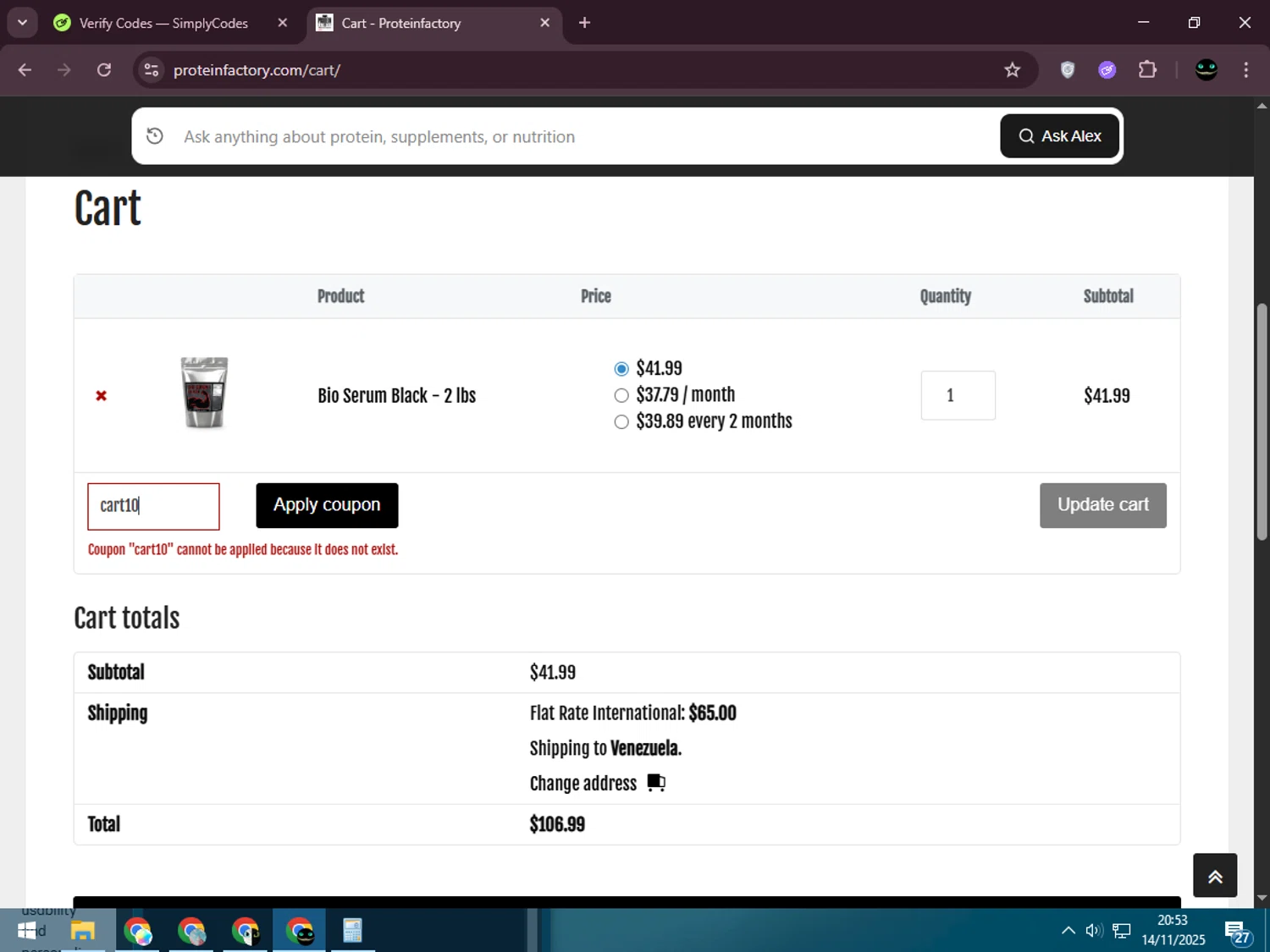
Task: Open the Chrome three-dot menu
Action: 1245,70
